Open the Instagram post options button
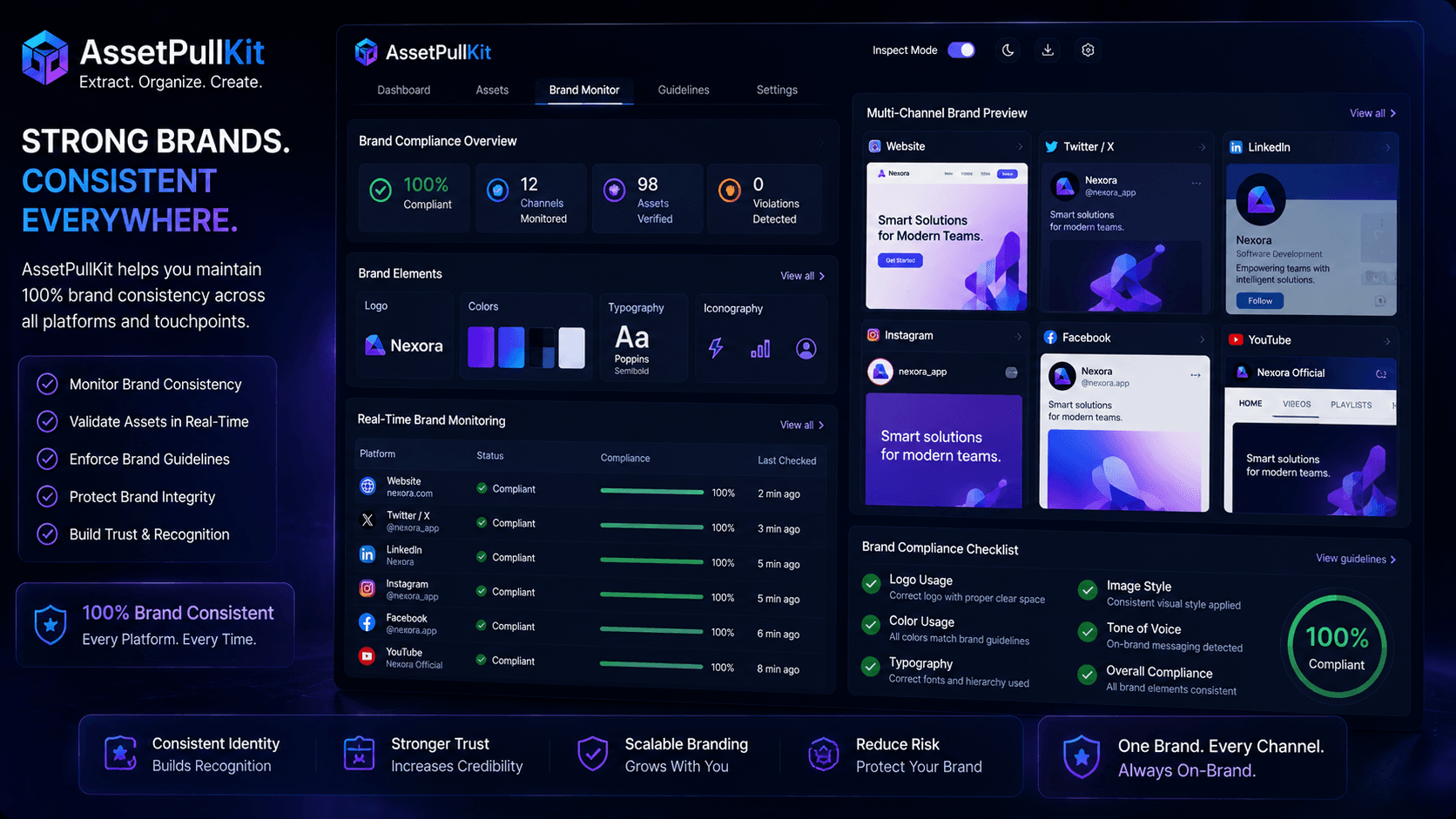 pos(1011,373)
